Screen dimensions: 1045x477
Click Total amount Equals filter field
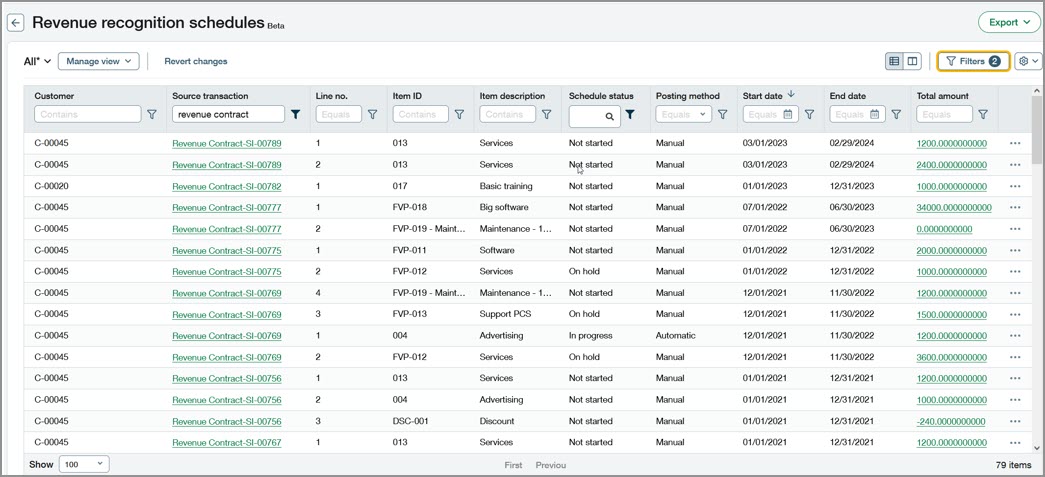coord(944,115)
